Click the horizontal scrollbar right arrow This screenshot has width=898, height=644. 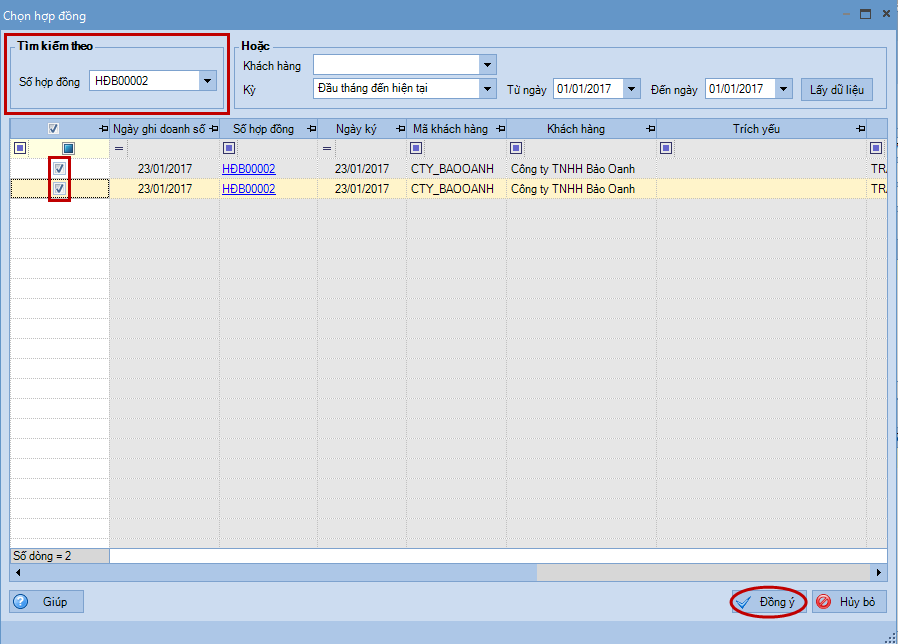click(879, 573)
